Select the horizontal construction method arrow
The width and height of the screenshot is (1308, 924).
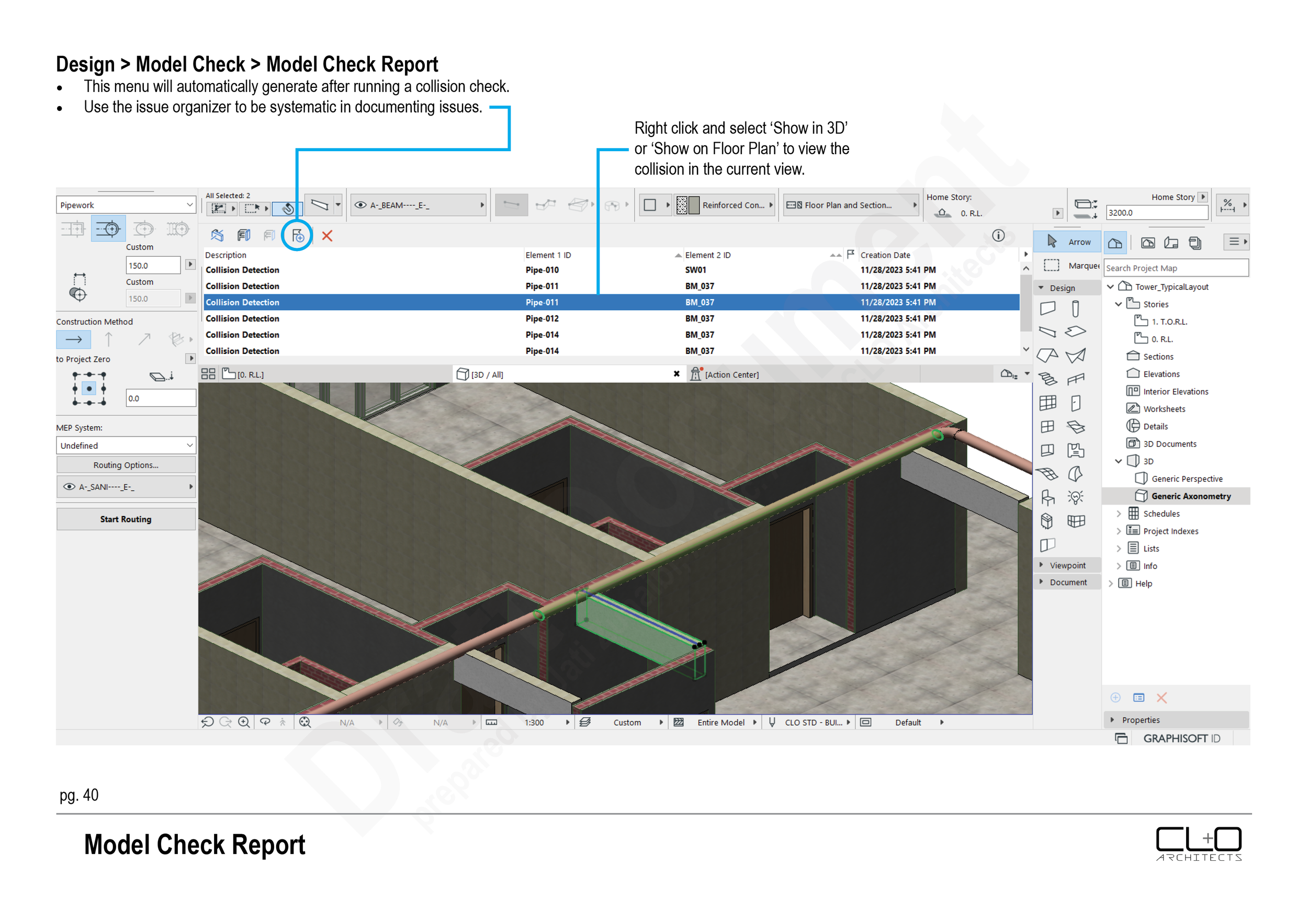[x=73, y=340]
